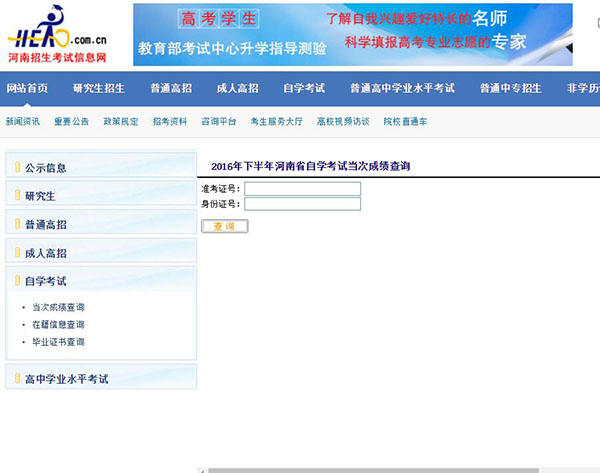
Task: Go to 网站首页 in navigation bar
Action: pos(27,88)
